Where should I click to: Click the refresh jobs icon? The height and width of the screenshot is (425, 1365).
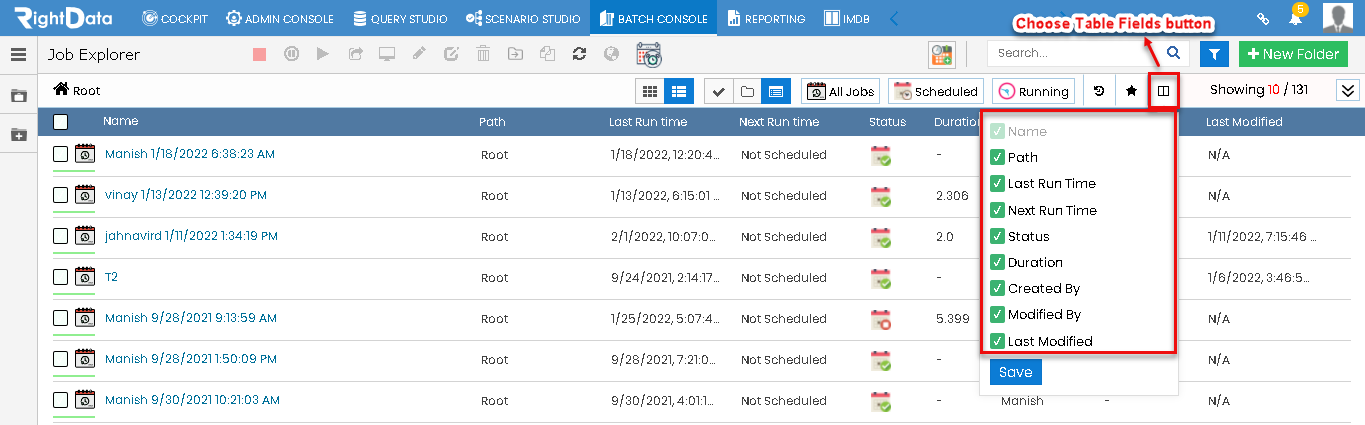[579, 54]
